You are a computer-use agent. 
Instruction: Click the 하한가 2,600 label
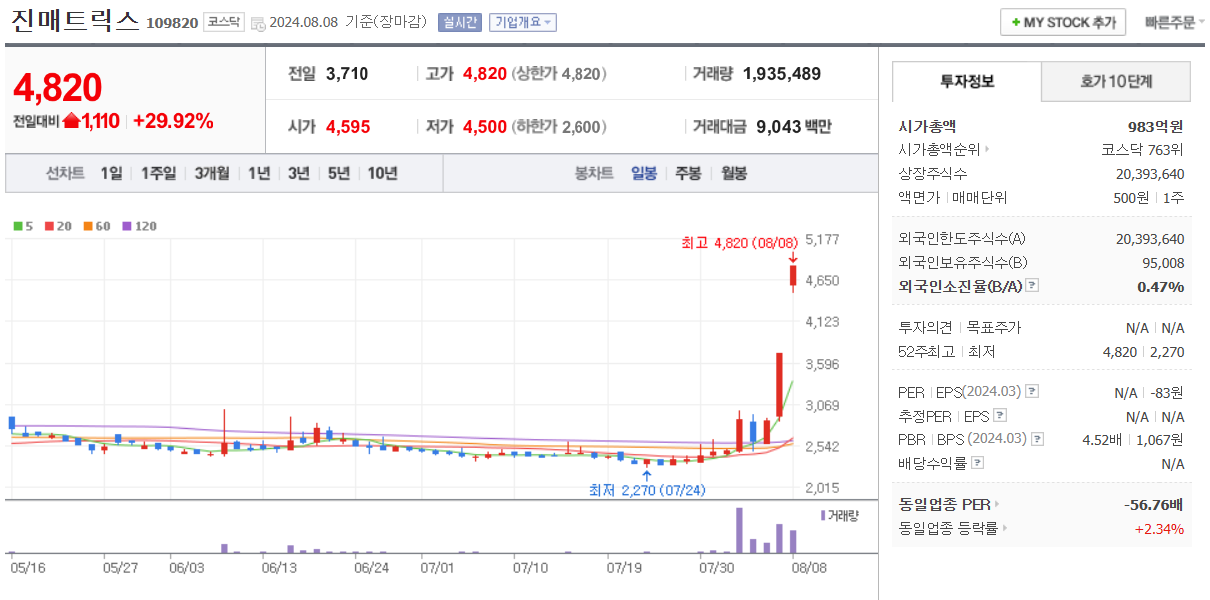559,127
